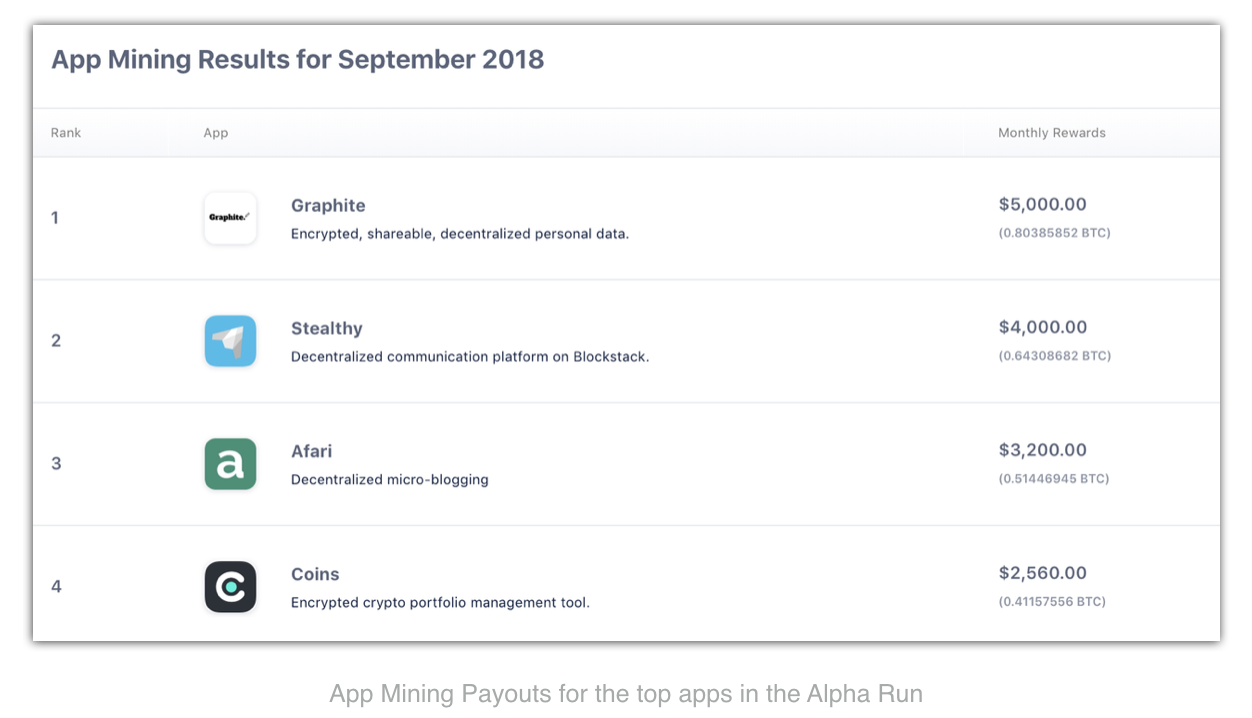This screenshot has height=718, width=1252.
Task: Click the App Mining Payouts image caption
Action: 626,693
